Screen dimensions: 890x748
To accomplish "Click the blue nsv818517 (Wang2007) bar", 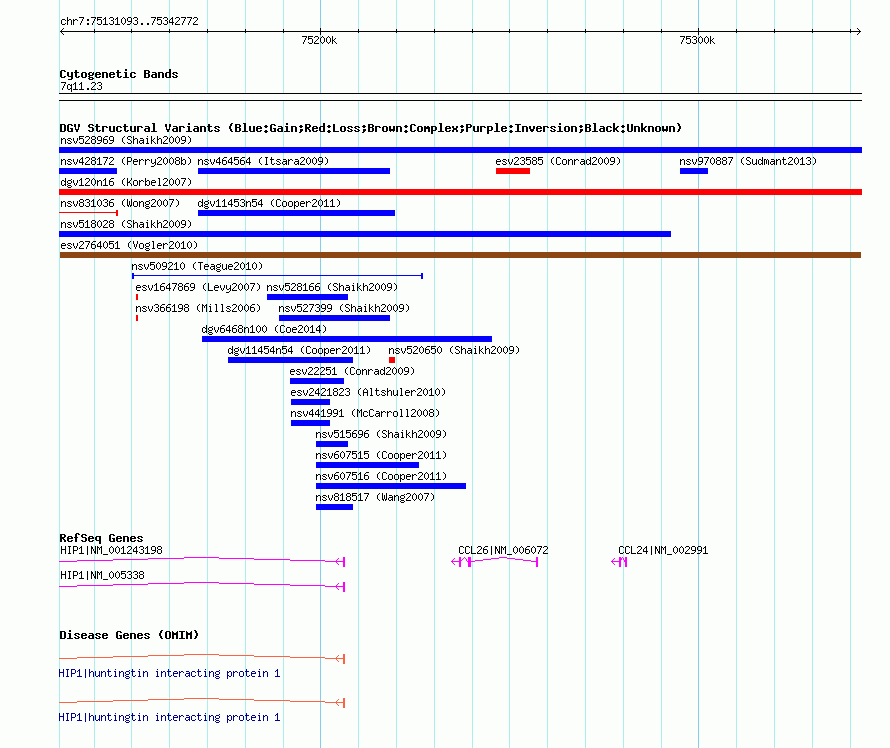I will click(334, 507).
